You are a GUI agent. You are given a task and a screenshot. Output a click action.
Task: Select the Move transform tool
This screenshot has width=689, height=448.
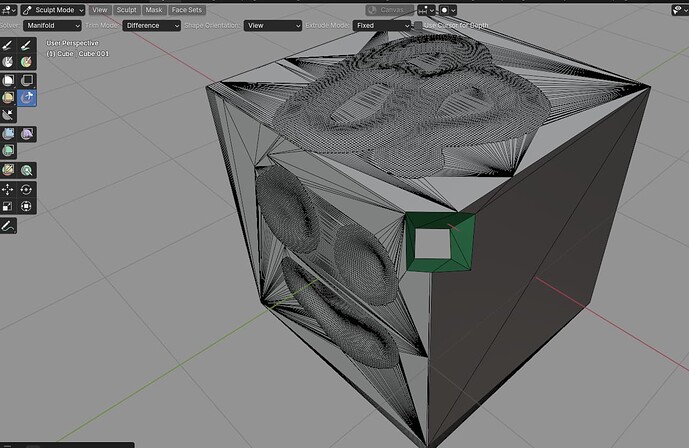8,190
